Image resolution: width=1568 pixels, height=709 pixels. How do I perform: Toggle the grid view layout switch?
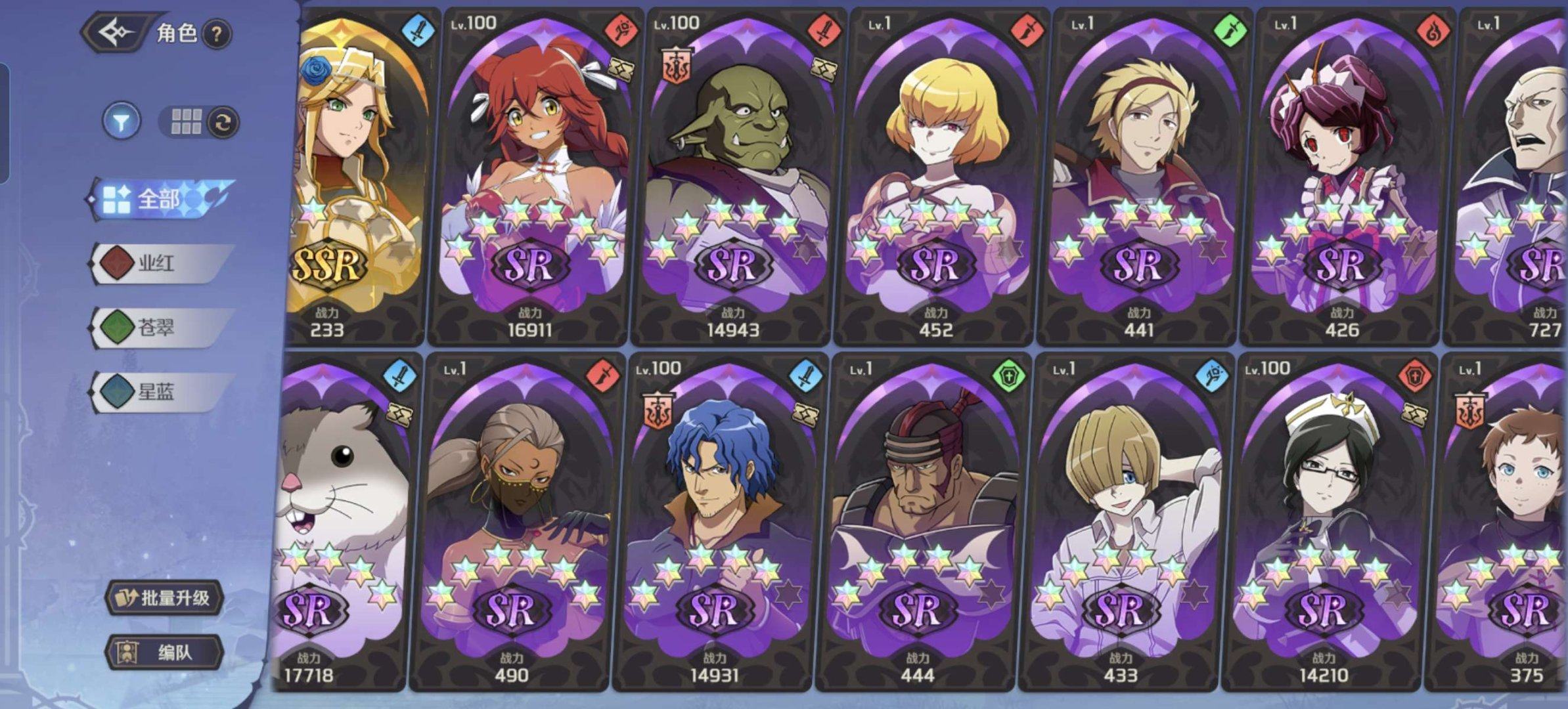pyautogui.click(x=186, y=121)
